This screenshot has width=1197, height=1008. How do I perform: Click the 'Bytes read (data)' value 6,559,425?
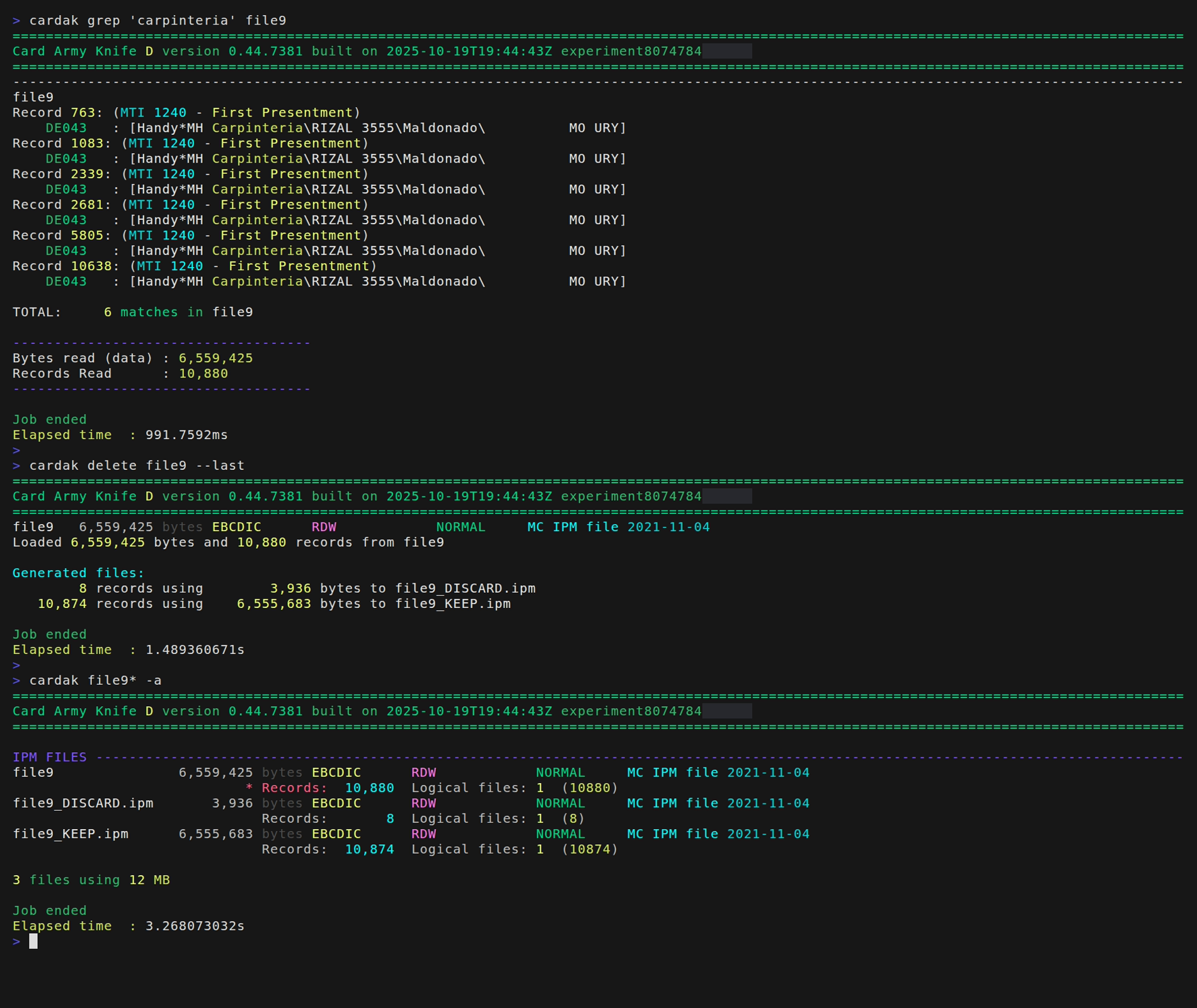(215, 358)
